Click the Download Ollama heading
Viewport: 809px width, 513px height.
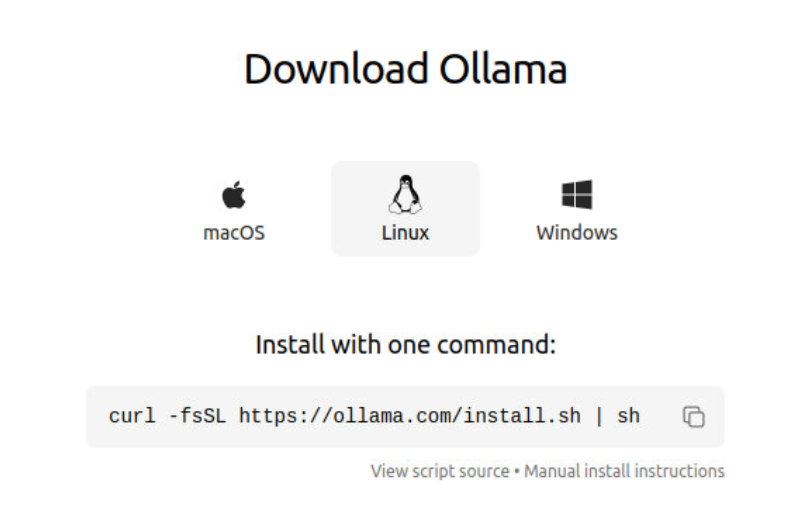click(x=406, y=69)
